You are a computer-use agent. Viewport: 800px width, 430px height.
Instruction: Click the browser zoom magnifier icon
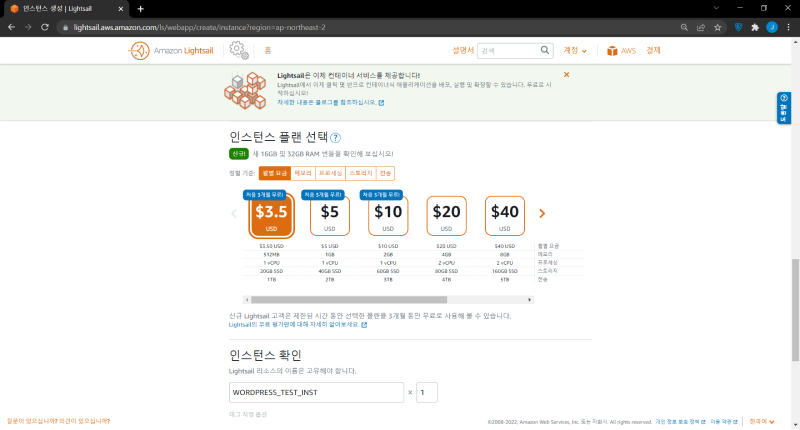[684, 27]
